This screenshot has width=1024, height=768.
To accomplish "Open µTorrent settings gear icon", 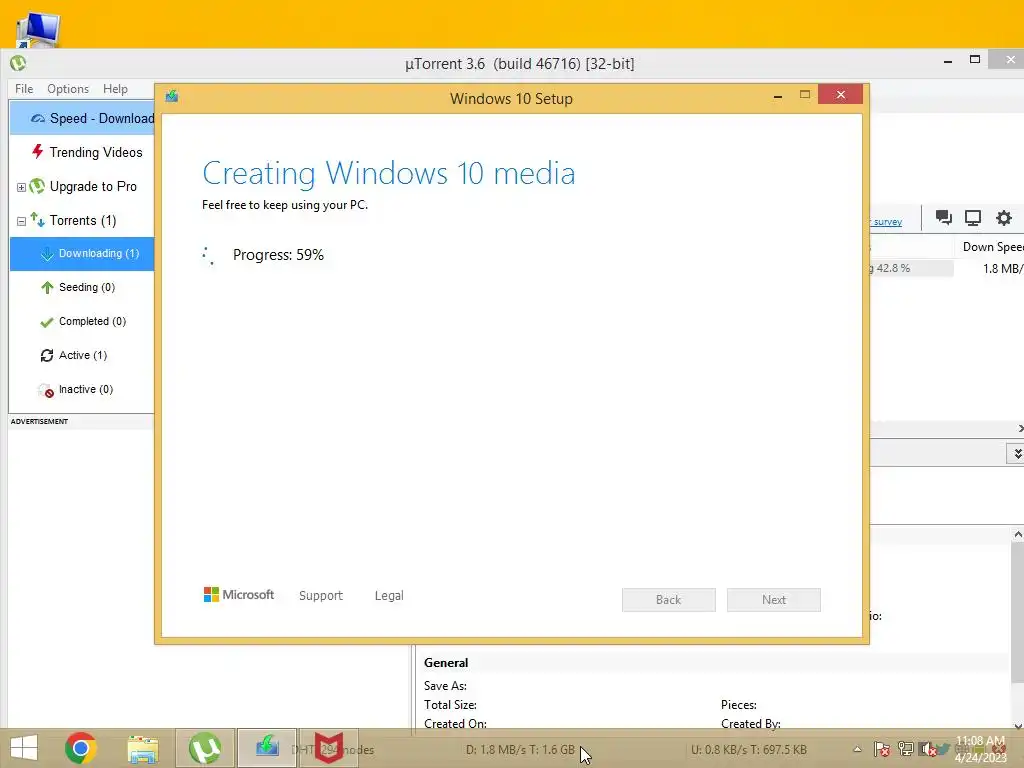I will (1004, 217).
